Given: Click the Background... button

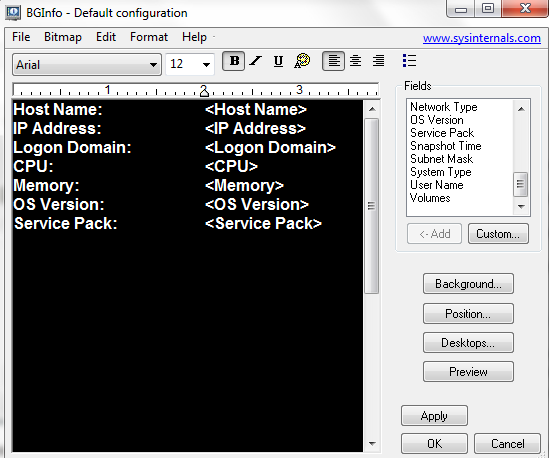Looking at the screenshot, I should coord(468,284).
